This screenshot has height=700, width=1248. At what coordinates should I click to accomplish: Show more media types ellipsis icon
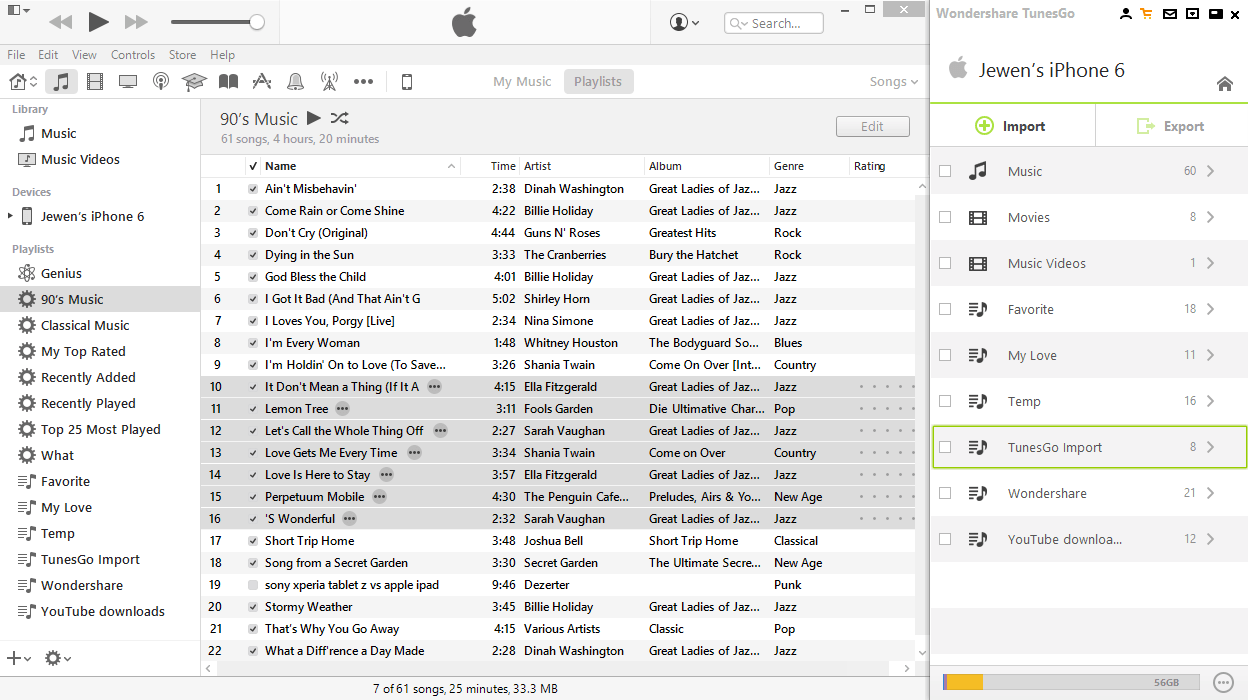click(x=363, y=82)
